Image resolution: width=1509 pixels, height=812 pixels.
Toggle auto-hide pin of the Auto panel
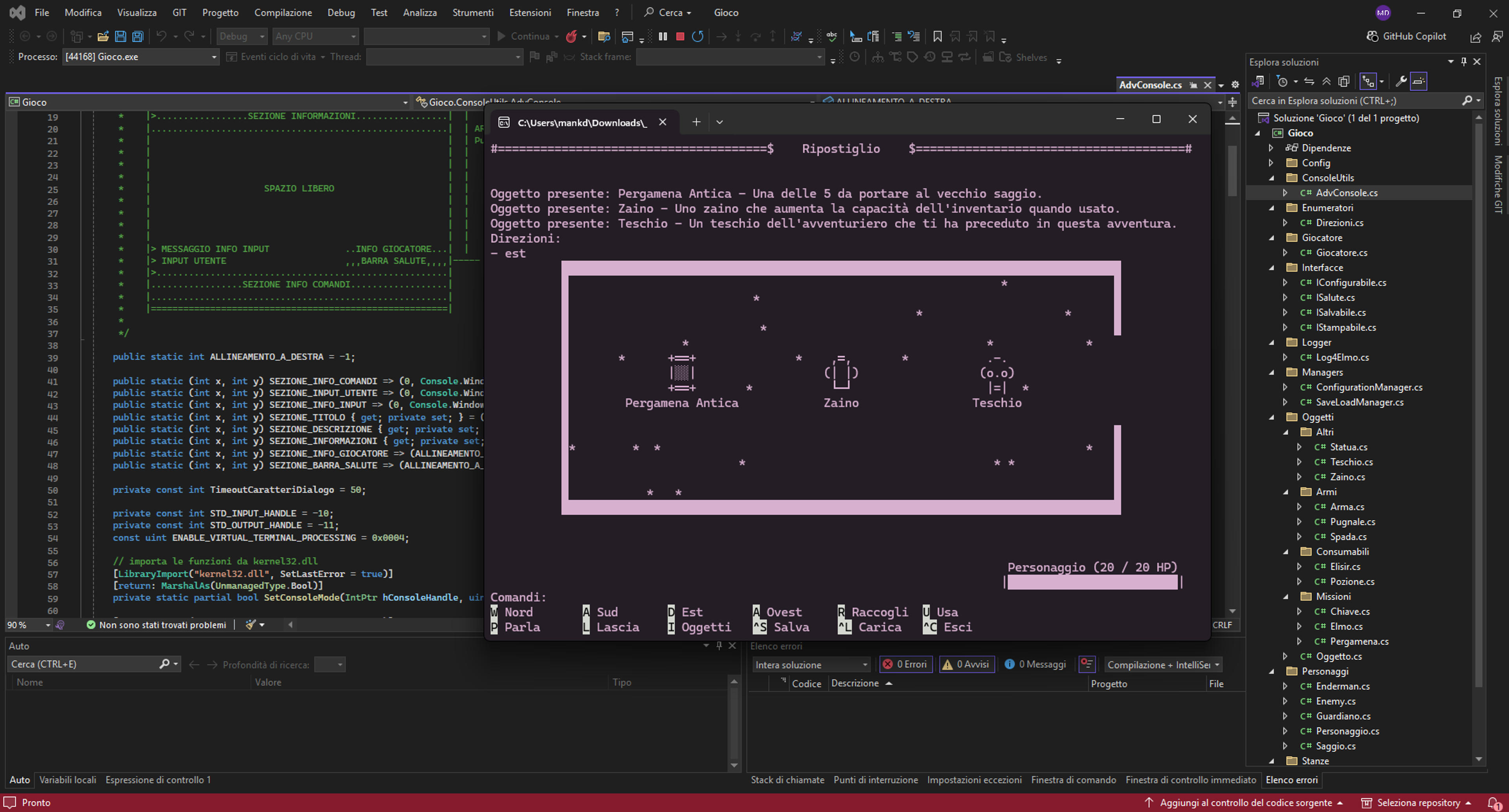tap(719, 646)
